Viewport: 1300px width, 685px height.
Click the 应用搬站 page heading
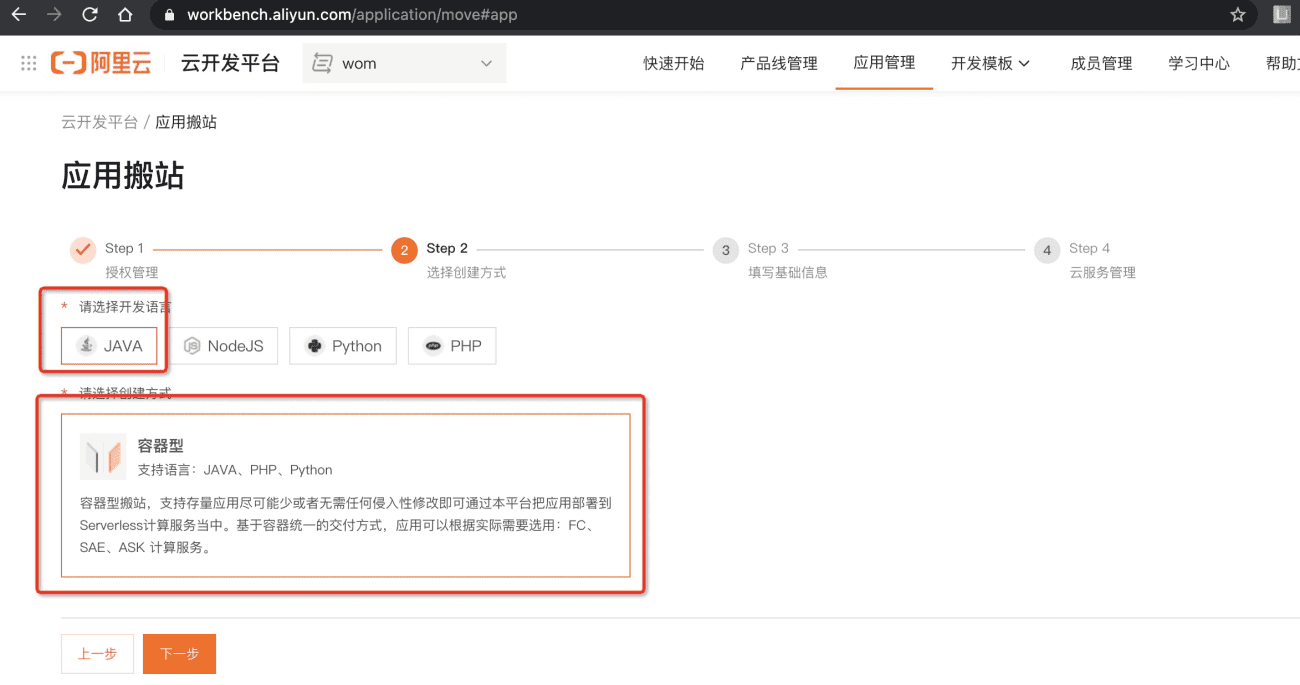point(123,176)
